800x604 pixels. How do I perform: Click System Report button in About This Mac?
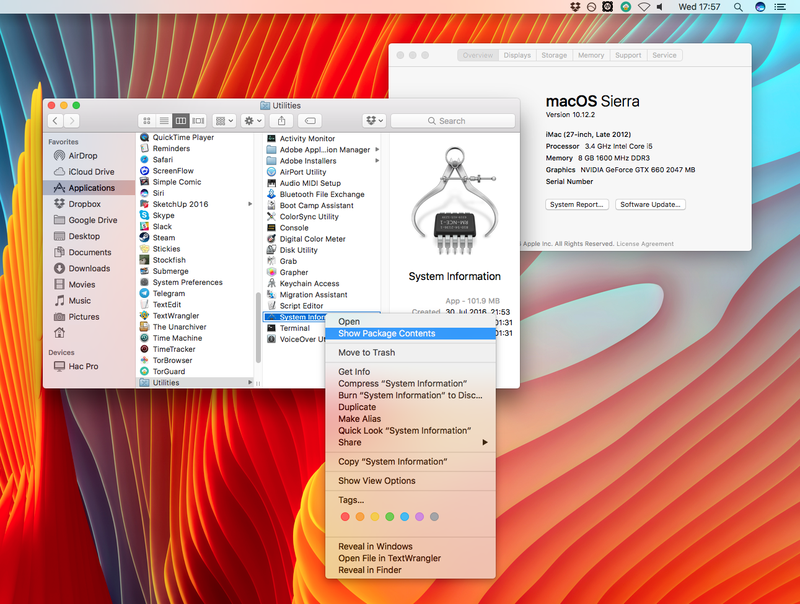(x=577, y=205)
